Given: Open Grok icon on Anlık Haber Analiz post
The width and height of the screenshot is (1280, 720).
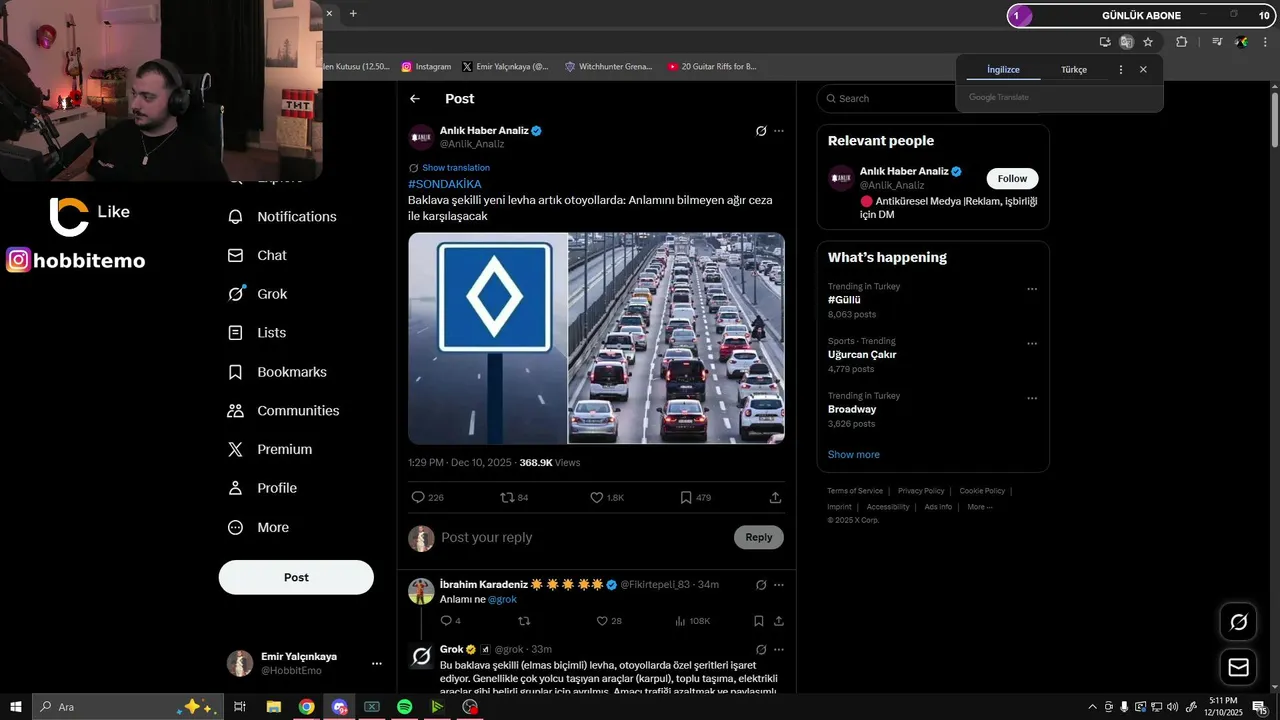Looking at the screenshot, I should (761, 131).
